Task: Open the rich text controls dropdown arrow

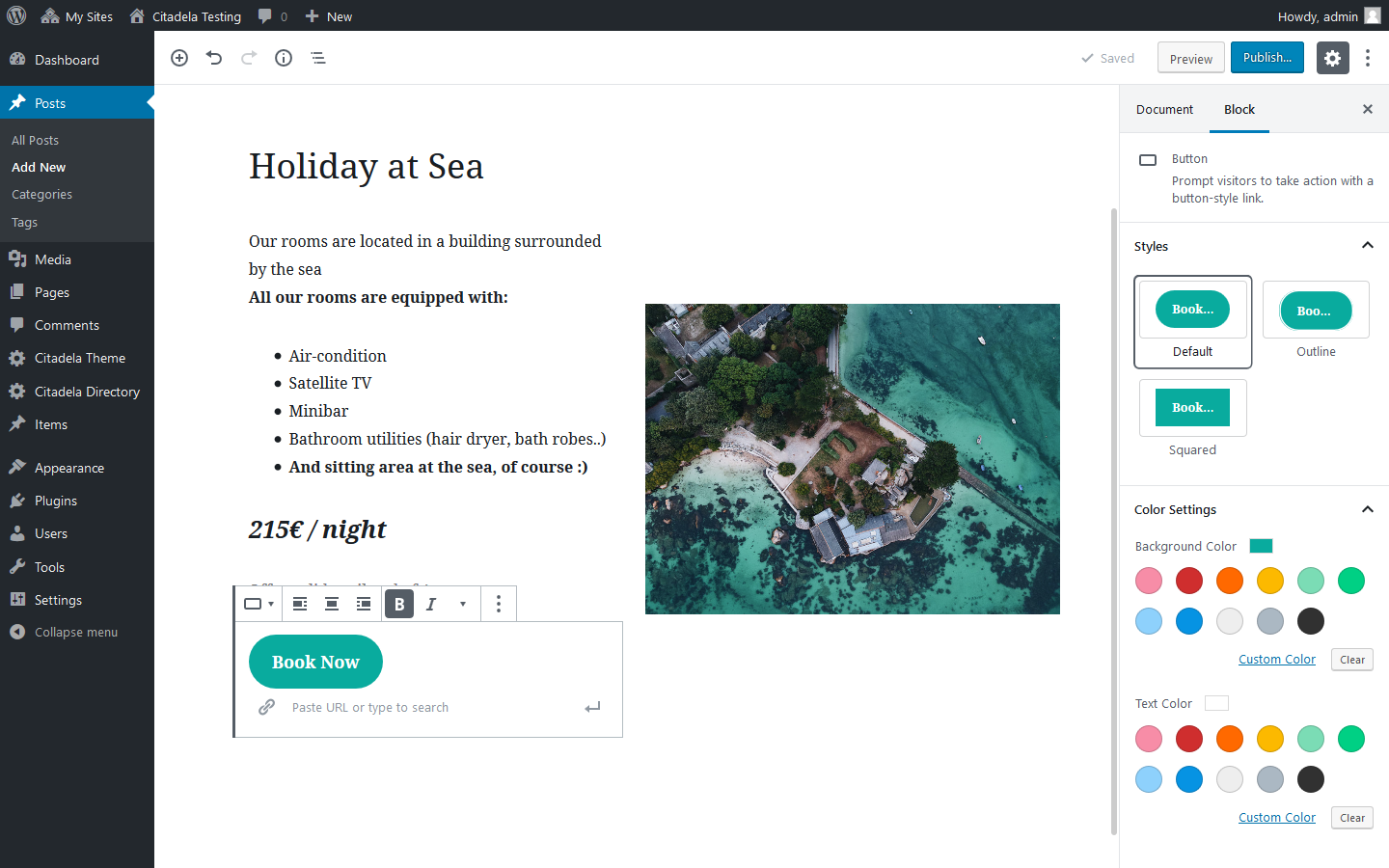Action: 463,604
